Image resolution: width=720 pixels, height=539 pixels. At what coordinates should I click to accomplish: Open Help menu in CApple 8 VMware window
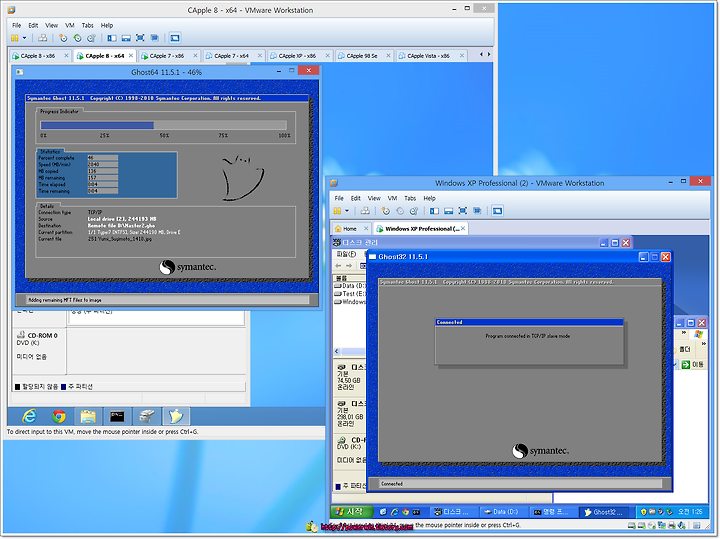click(x=107, y=25)
